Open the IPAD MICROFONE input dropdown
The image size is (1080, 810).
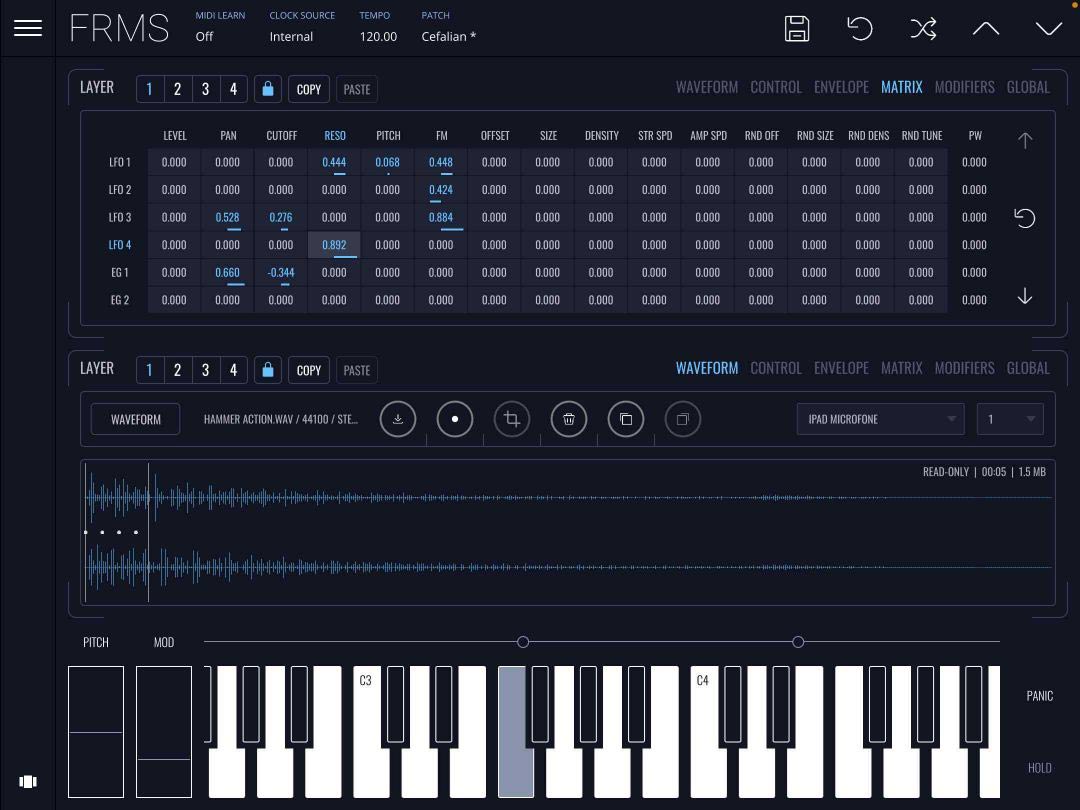[x=879, y=419]
